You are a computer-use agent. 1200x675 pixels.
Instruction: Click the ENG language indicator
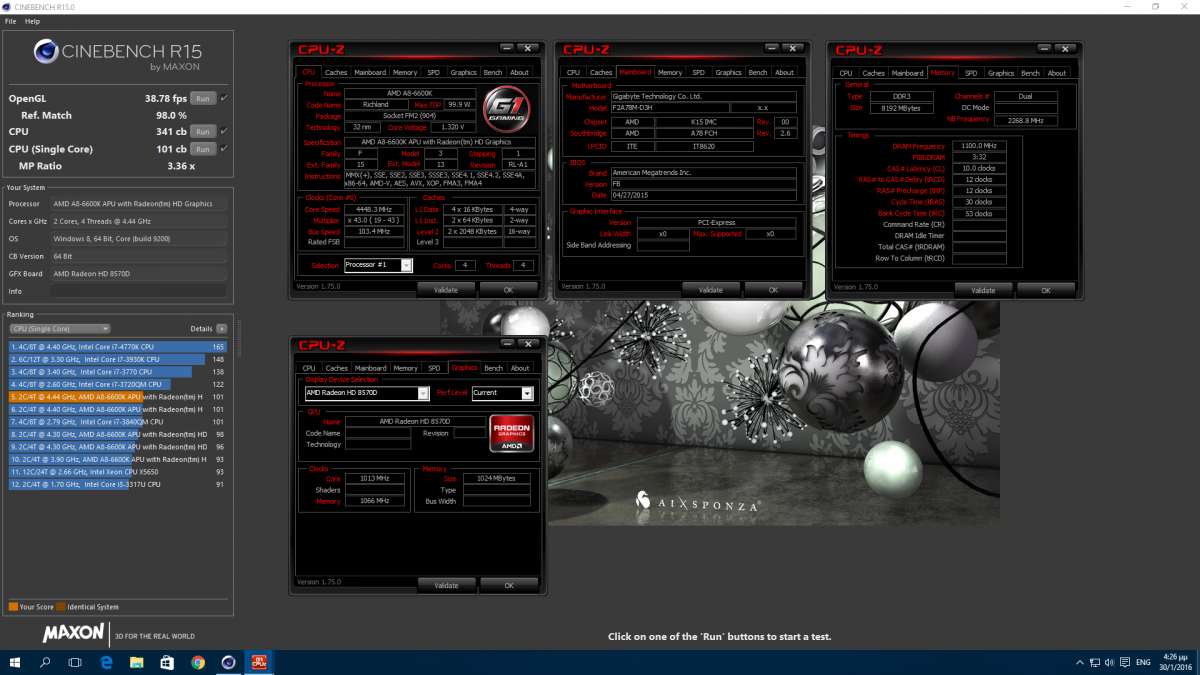click(x=1142, y=662)
